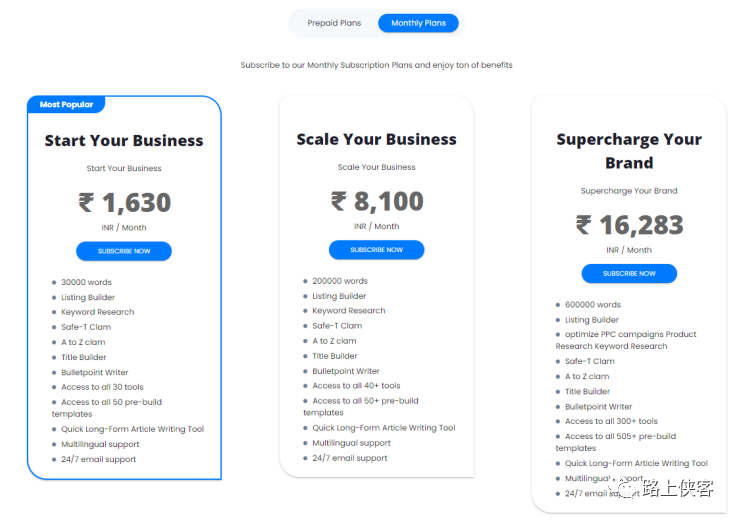Click the 30000 words feature item
This screenshot has width=737, height=520.
pos(86,282)
